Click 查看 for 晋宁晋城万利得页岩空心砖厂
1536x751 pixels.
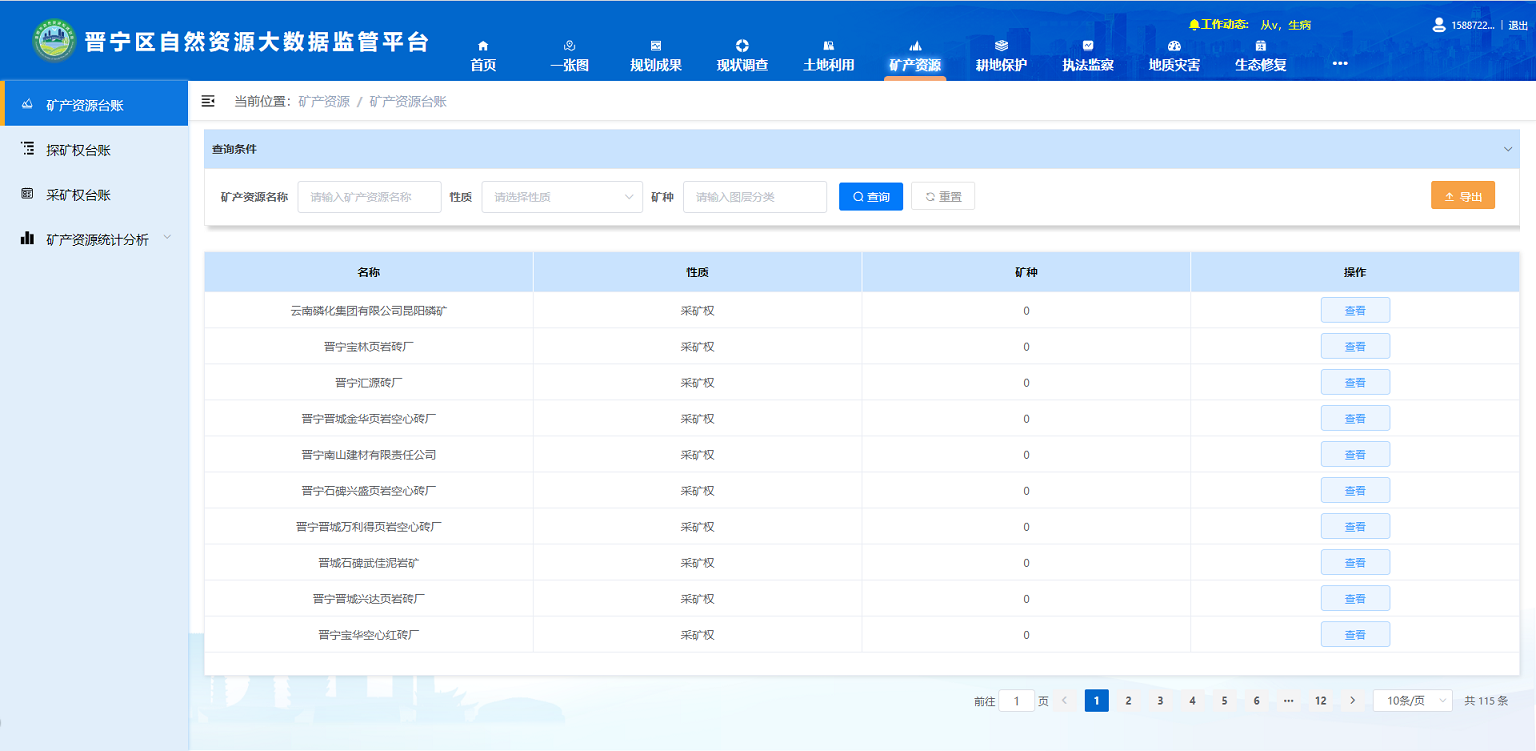click(1355, 526)
